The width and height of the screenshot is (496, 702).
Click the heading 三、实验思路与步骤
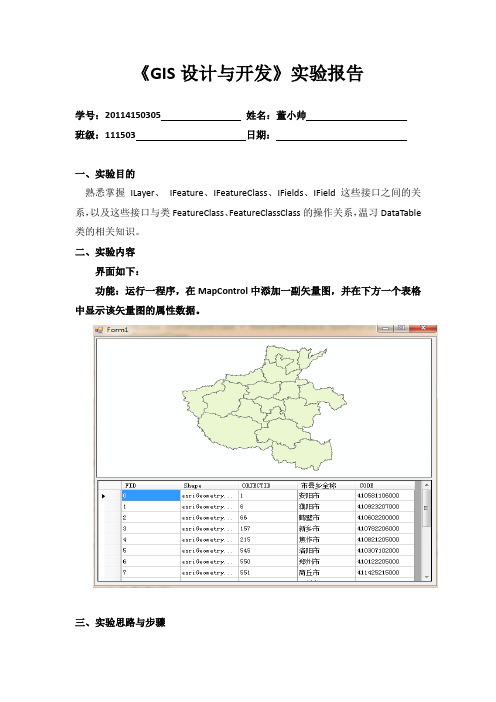click(x=120, y=622)
